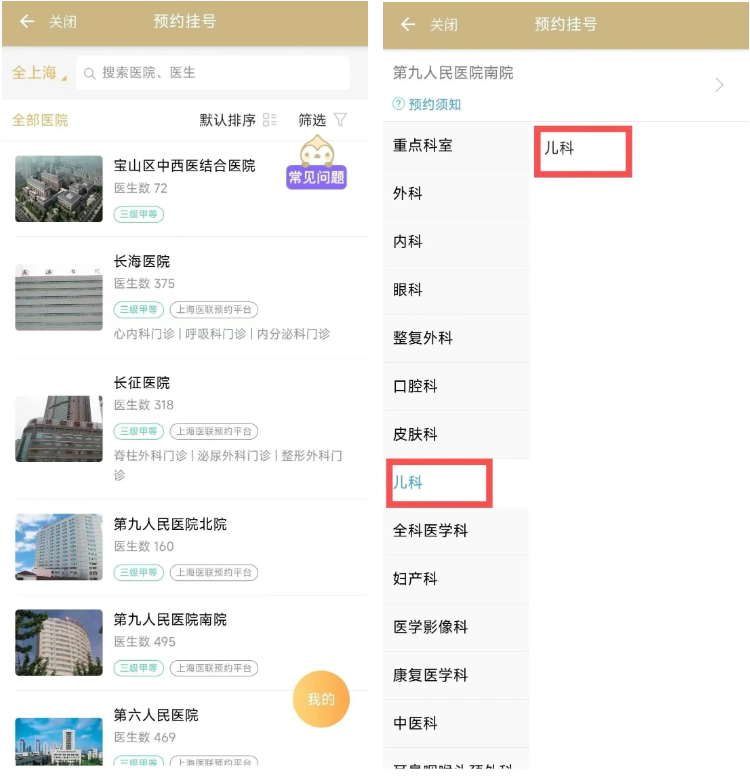
Task: Toggle the list layout icon beside 默认排序
Action: tap(269, 119)
